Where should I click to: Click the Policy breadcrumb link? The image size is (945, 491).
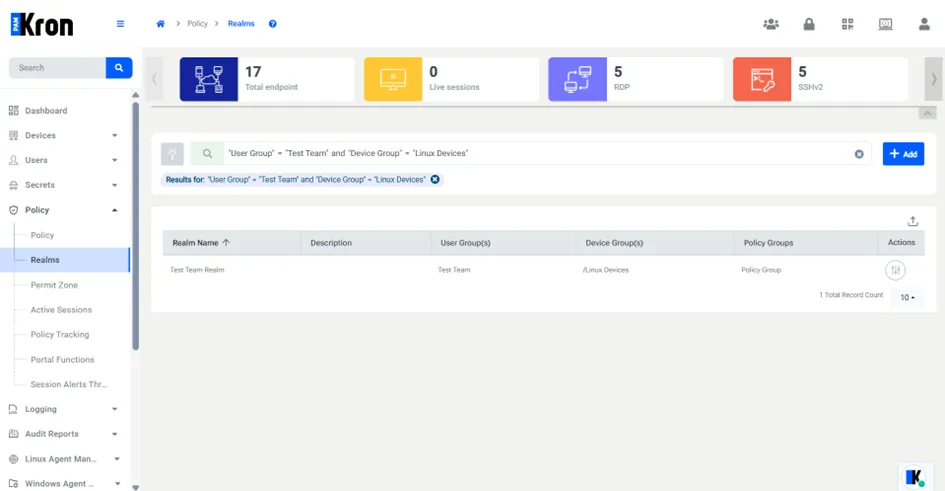[x=197, y=23]
